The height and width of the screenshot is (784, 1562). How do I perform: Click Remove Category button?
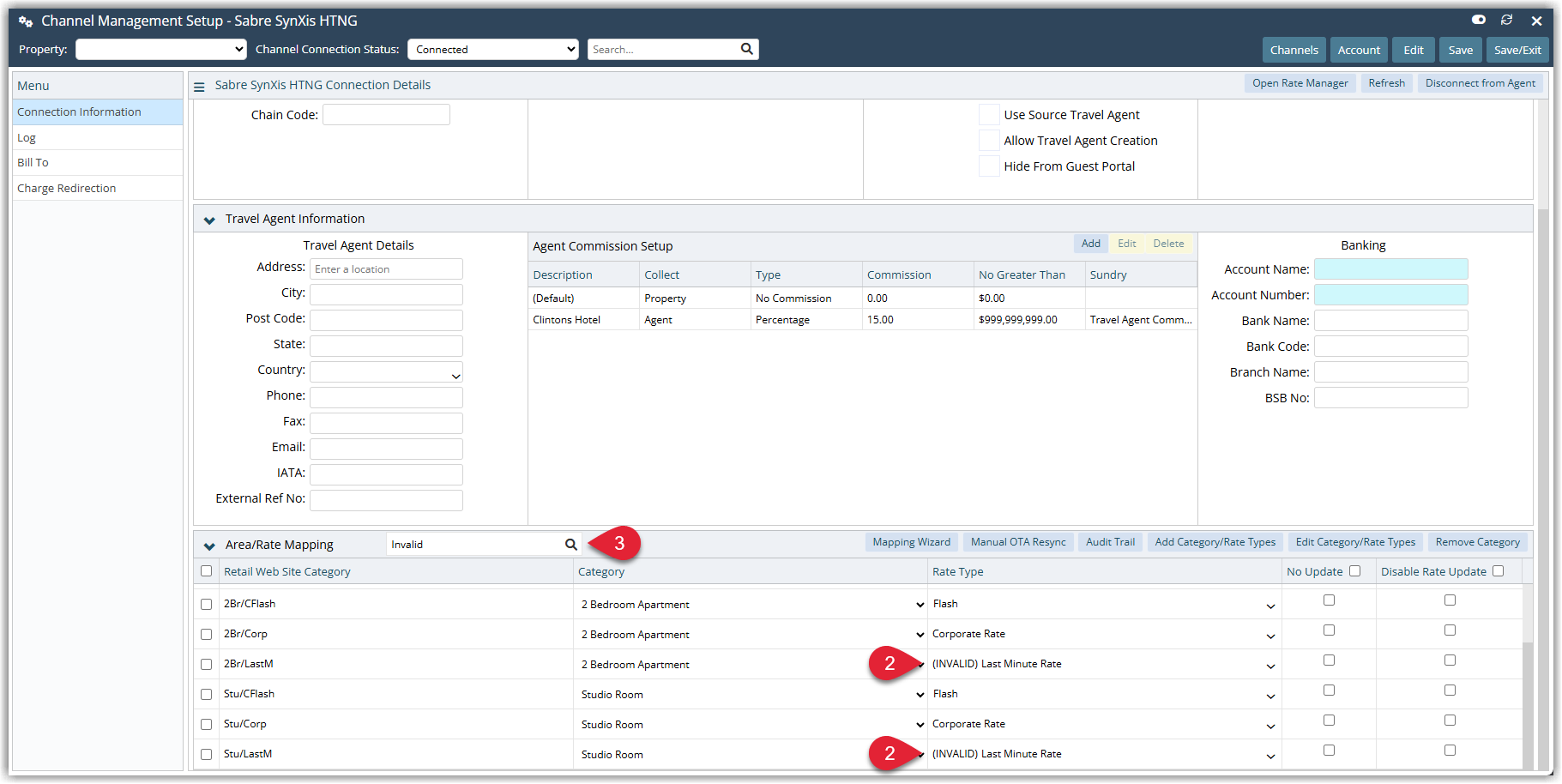pyautogui.click(x=1477, y=542)
